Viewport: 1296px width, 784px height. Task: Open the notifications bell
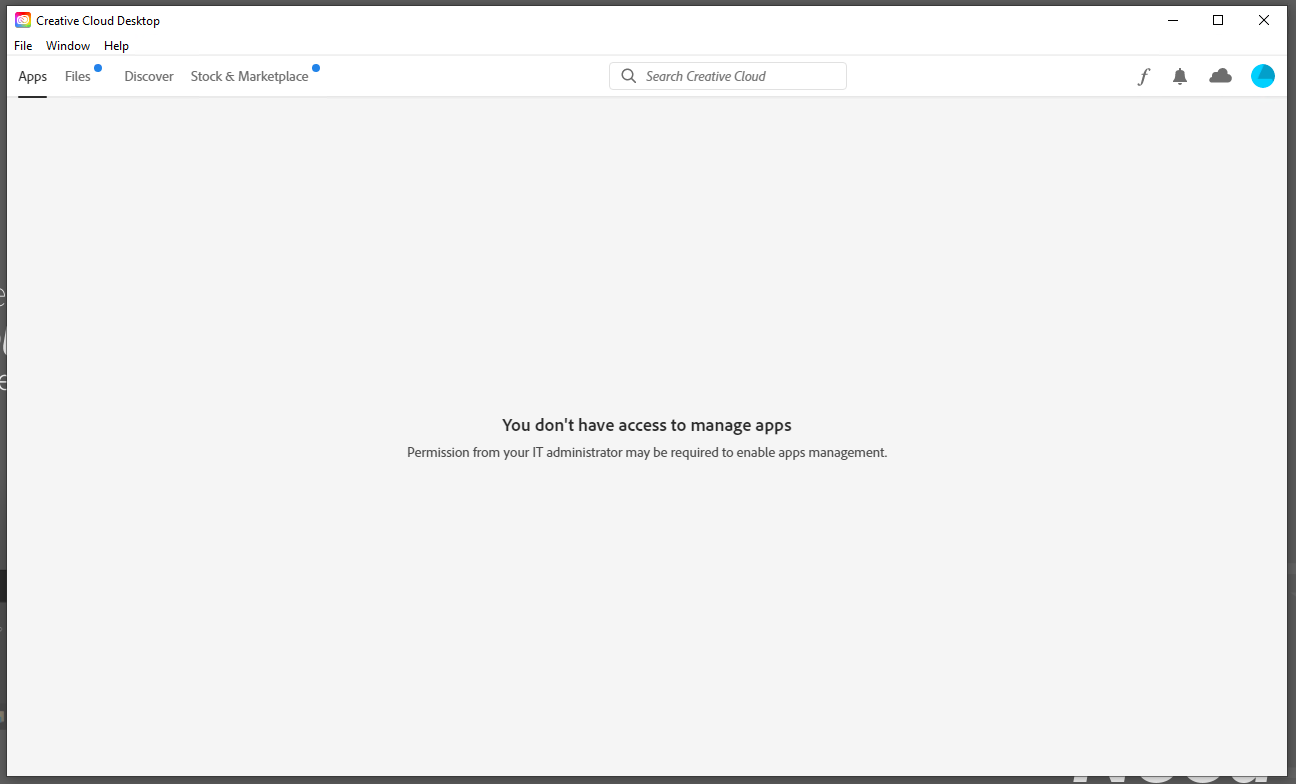tap(1180, 76)
